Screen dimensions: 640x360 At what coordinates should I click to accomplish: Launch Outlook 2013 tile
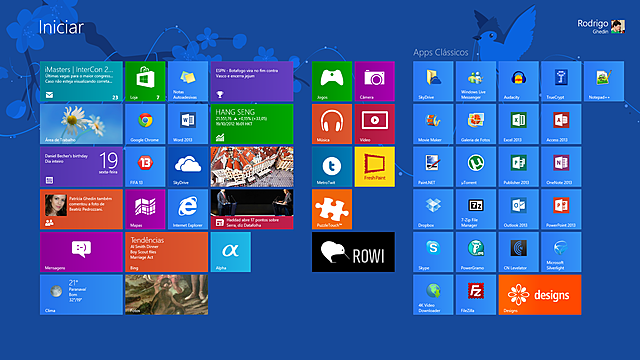(518, 209)
